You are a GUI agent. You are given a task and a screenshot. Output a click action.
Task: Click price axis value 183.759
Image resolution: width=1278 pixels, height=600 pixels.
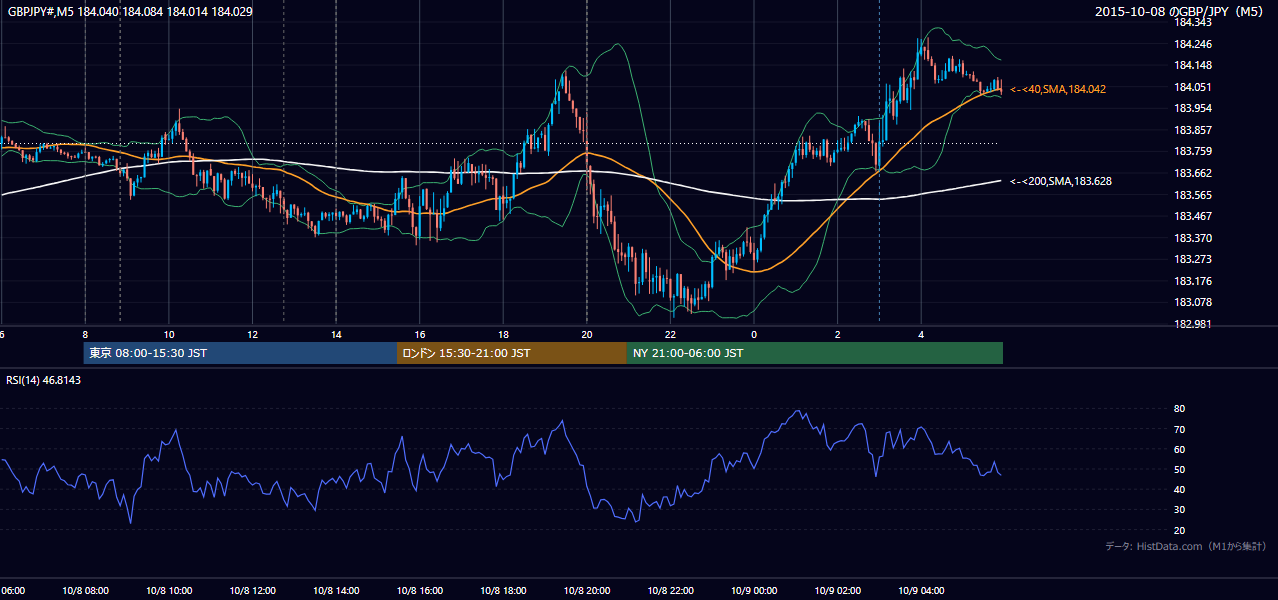[x=1192, y=152]
